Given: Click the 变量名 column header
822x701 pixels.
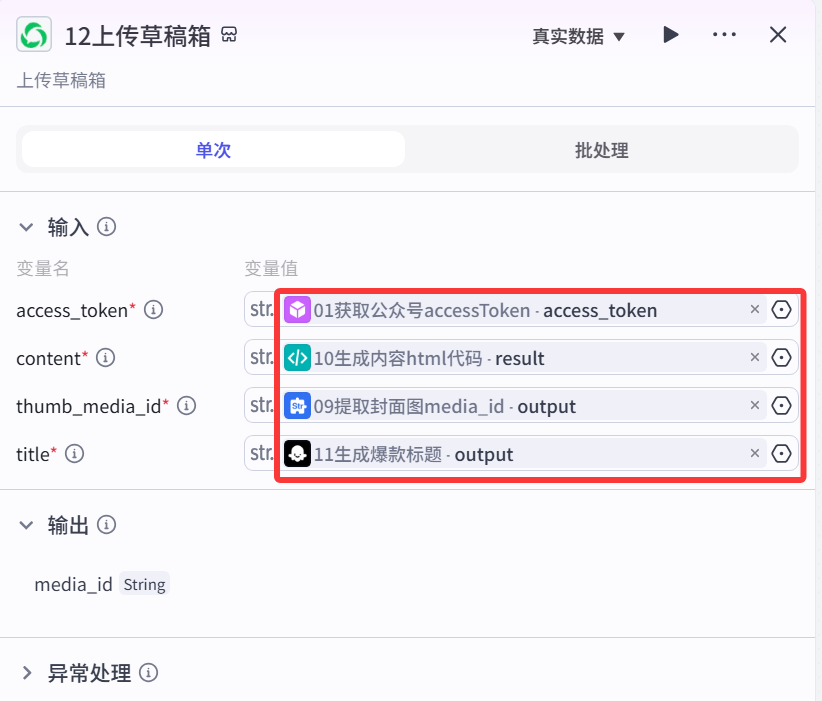Looking at the screenshot, I should click(43, 268).
